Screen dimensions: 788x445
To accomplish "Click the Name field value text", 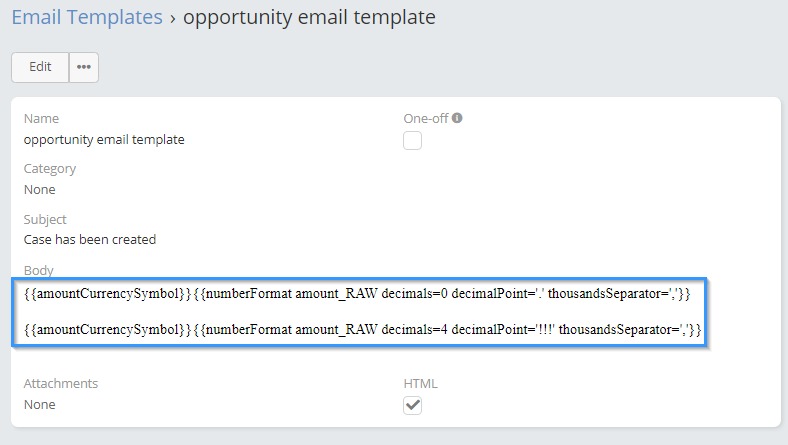I will click(x=104, y=140).
